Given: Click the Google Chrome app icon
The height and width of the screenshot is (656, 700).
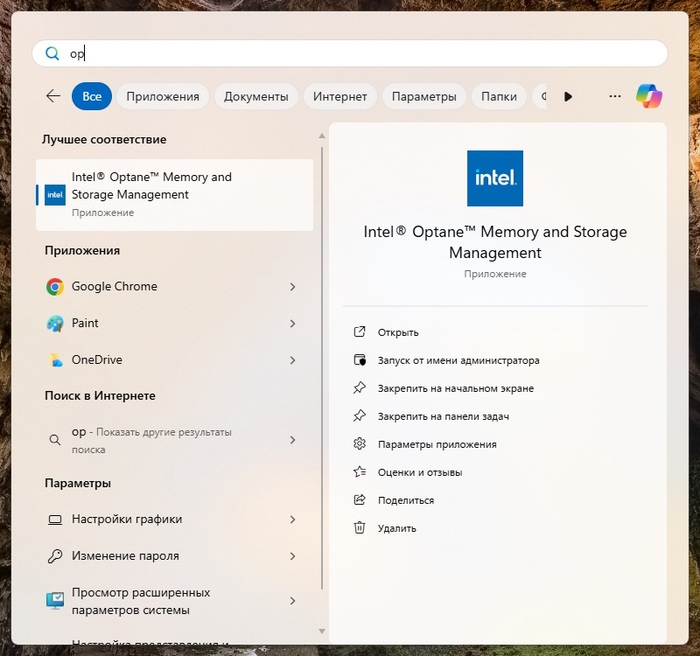Looking at the screenshot, I should tap(55, 287).
